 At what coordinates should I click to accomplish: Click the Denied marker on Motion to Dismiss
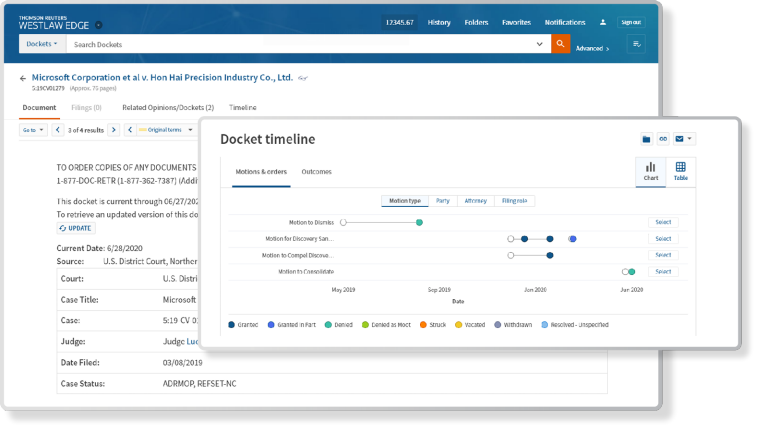(419, 222)
